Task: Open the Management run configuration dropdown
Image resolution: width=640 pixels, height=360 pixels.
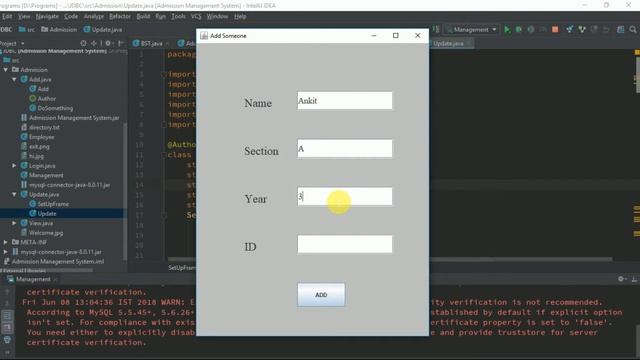Action: 472,29
